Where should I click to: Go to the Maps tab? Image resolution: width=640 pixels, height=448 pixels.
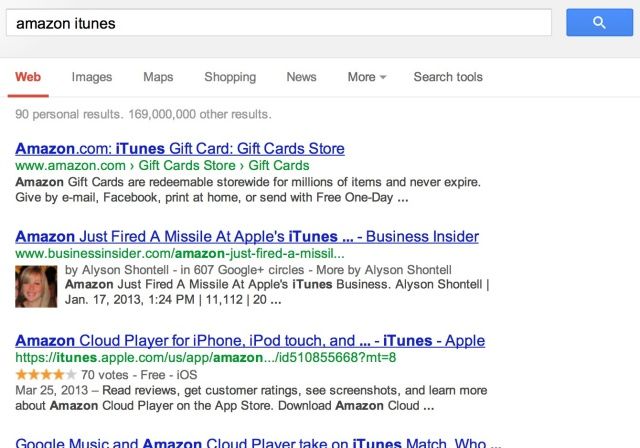click(158, 77)
